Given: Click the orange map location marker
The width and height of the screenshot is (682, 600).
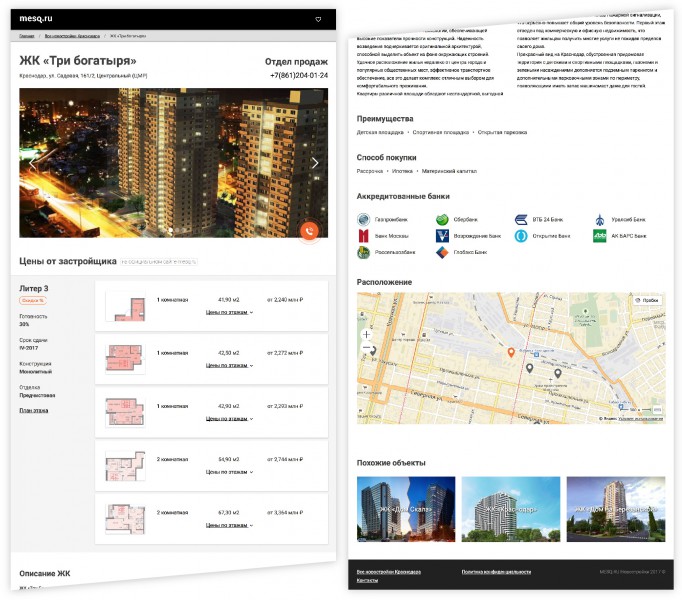Looking at the screenshot, I should pyautogui.click(x=511, y=352).
